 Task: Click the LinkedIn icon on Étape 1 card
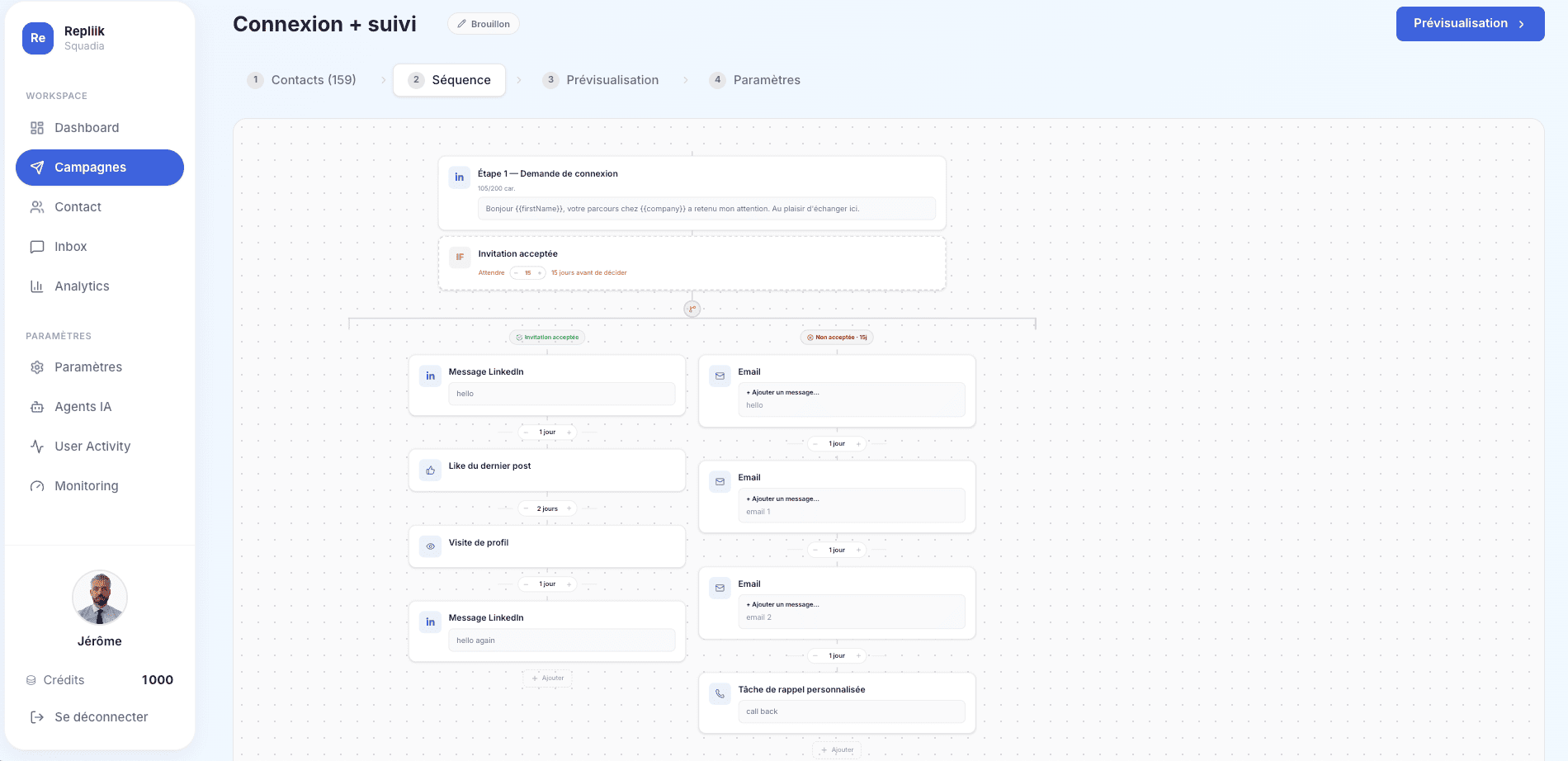coord(460,177)
